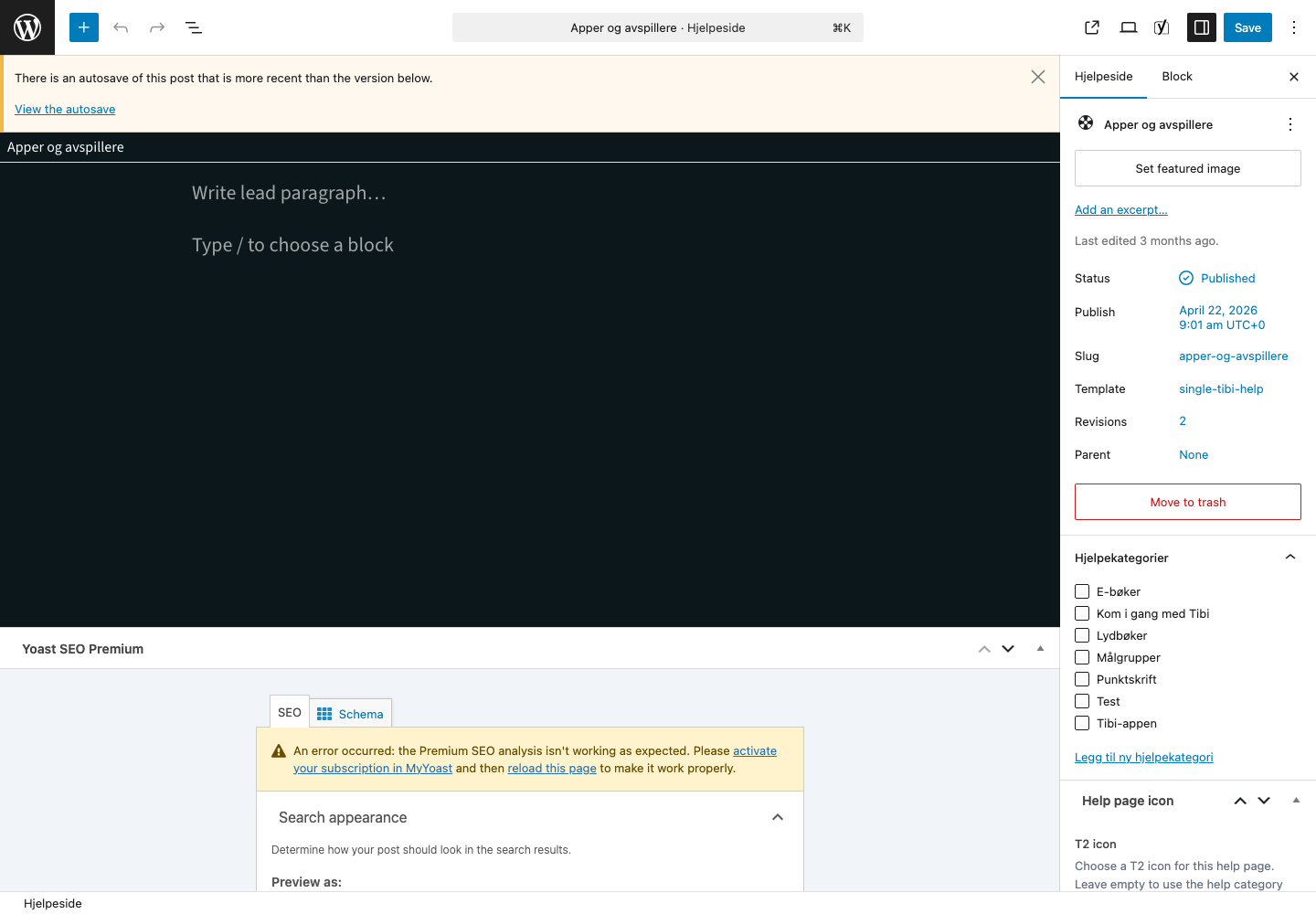Open the View the autosave link

point(65,109)
